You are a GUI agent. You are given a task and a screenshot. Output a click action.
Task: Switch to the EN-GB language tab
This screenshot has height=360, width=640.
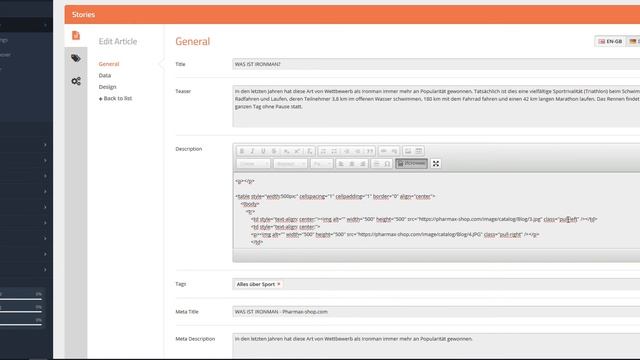point(610,42)
